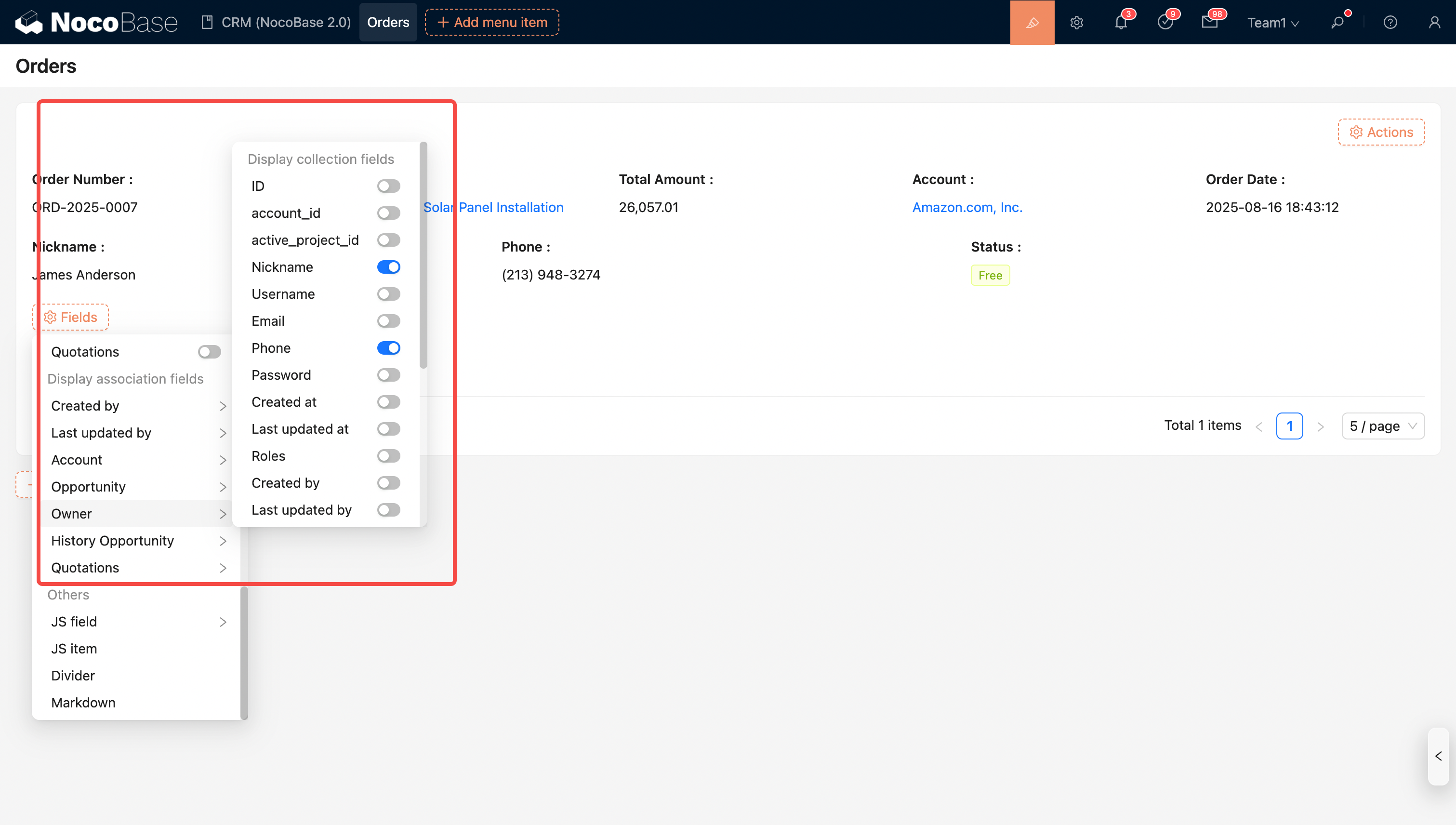
Task: Click the side panel collapse arrow handle
Action: tap(1438, 757)
